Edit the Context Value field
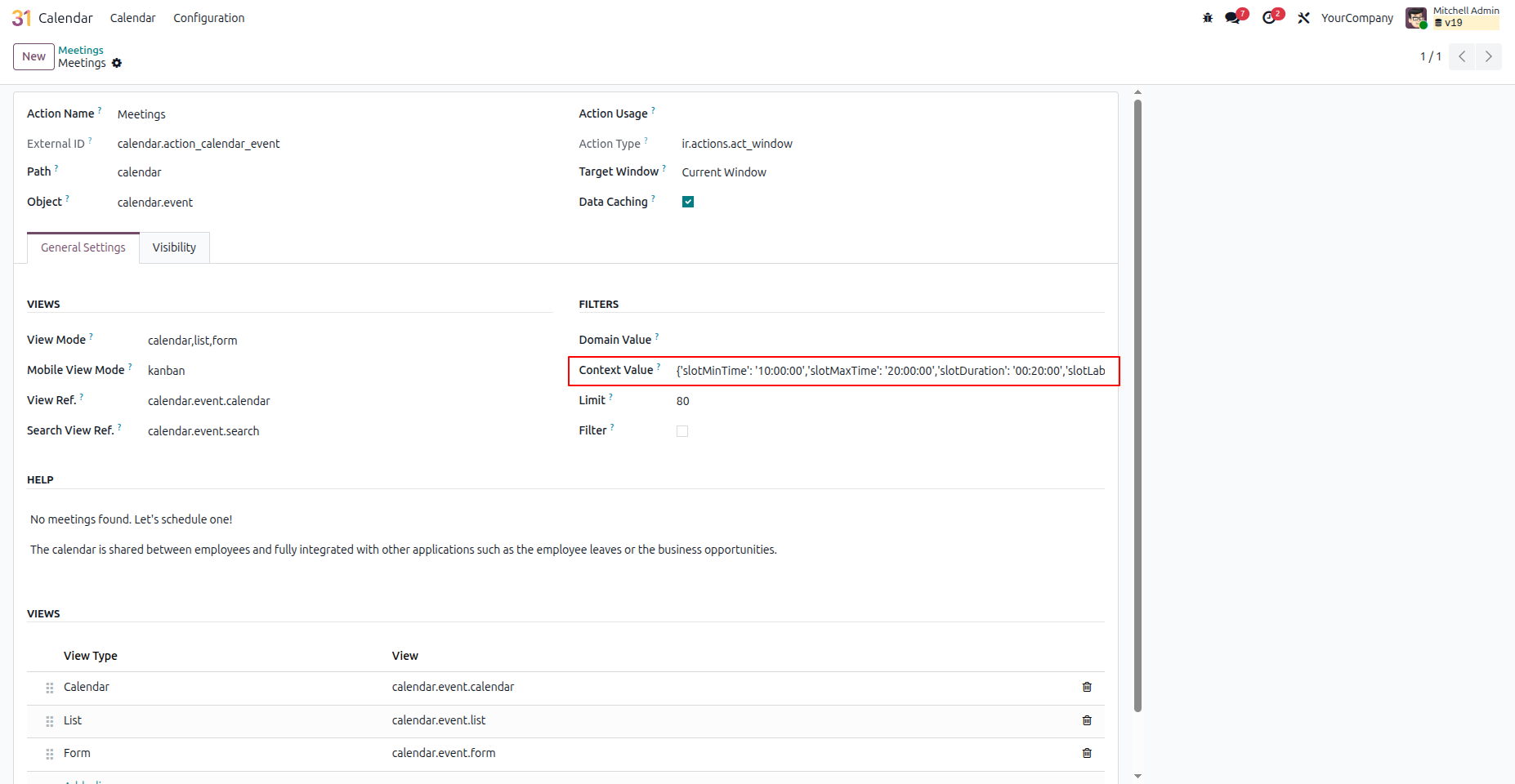Viewport: 1515px width, 784px height. click(x=891, y=371)
